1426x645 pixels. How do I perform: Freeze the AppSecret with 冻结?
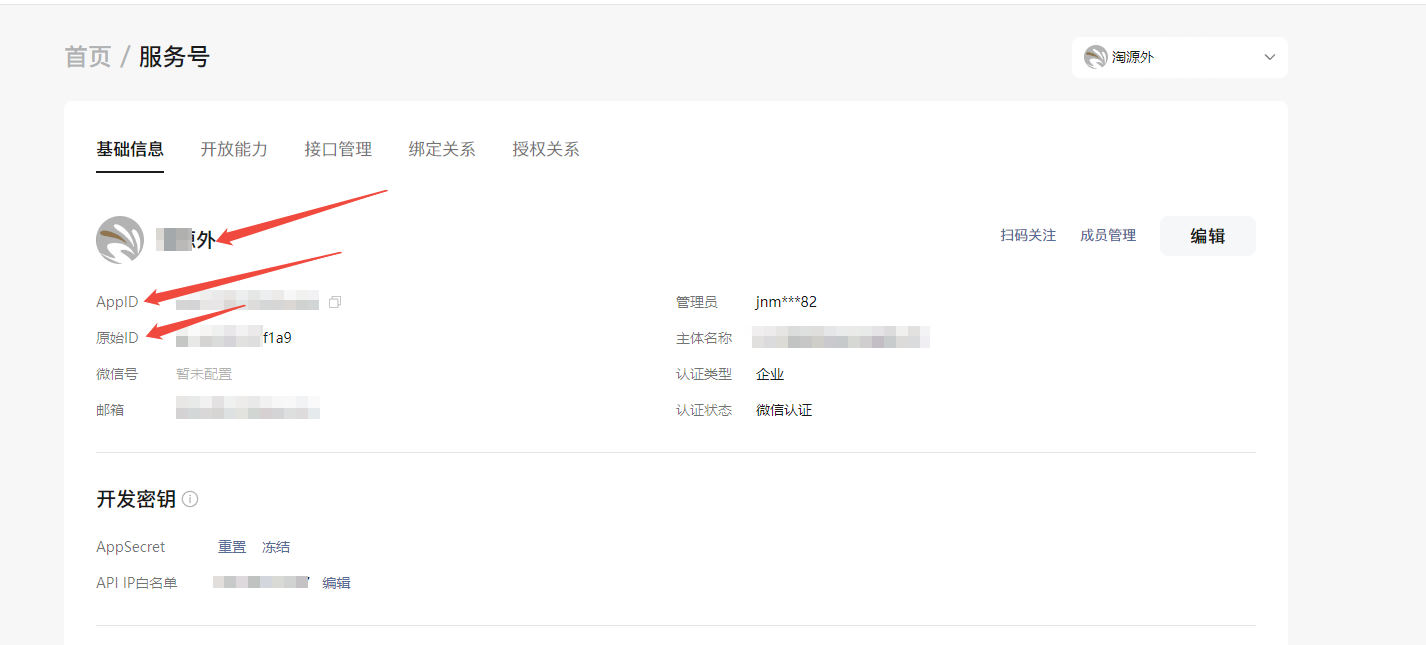click(x=276, y=547)
